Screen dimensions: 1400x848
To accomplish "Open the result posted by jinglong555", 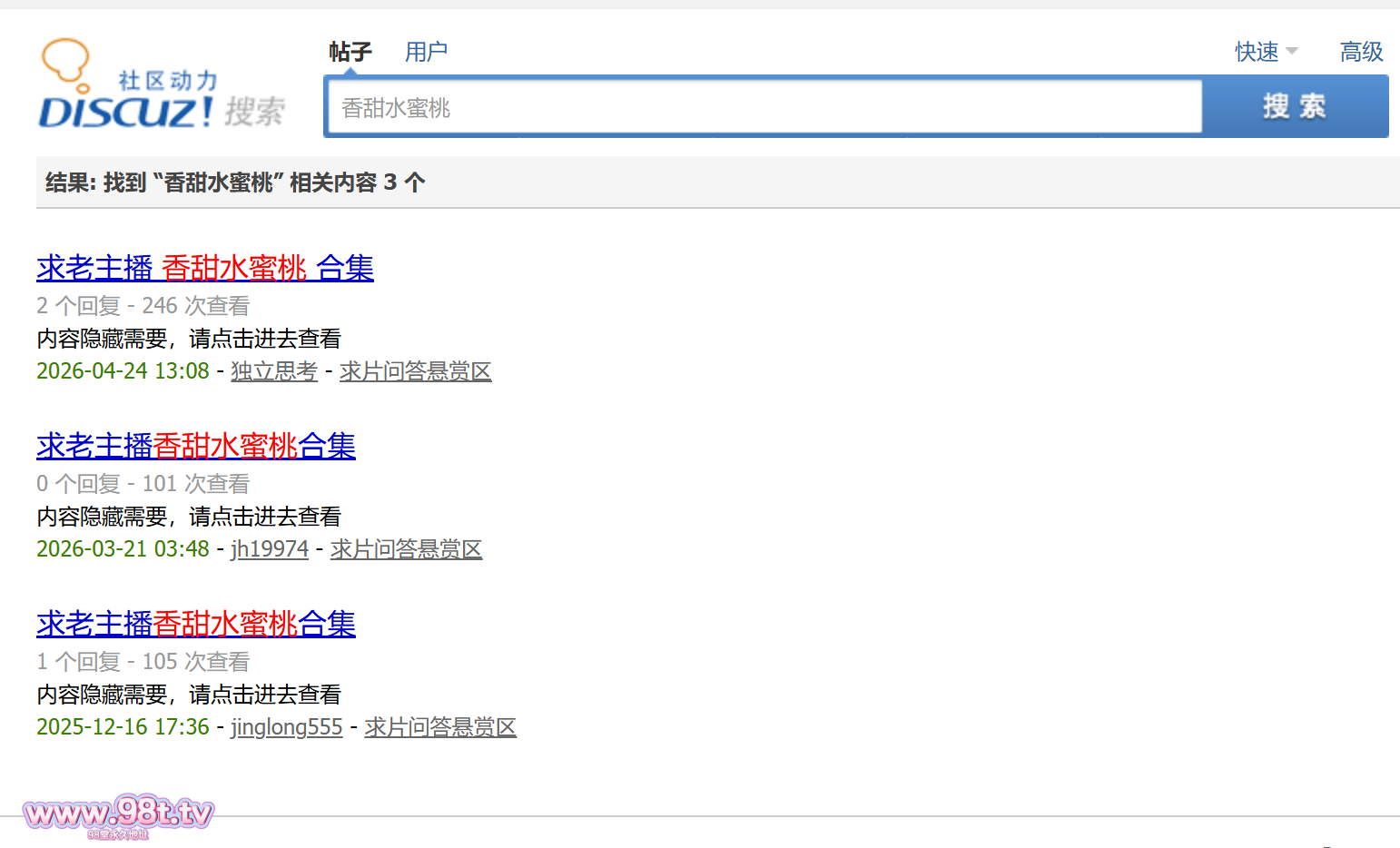I will (196, 624).
